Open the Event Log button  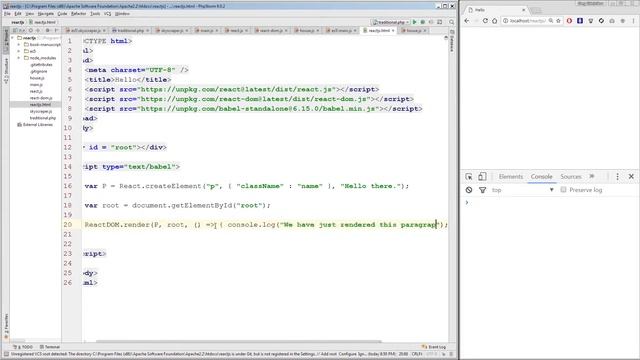[x=434, y=347]
